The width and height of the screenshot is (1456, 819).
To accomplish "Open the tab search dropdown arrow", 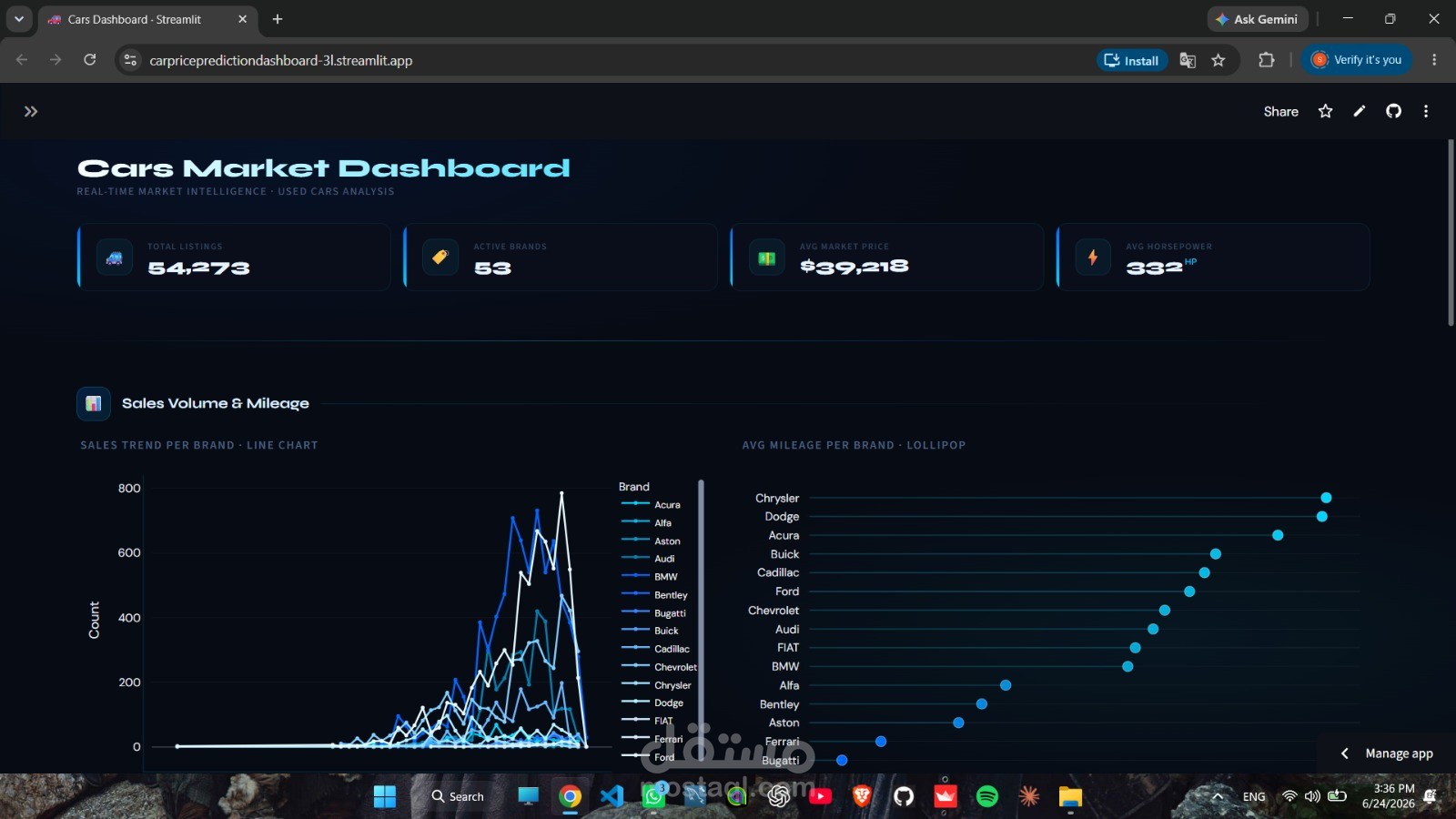I will (18, 19).
